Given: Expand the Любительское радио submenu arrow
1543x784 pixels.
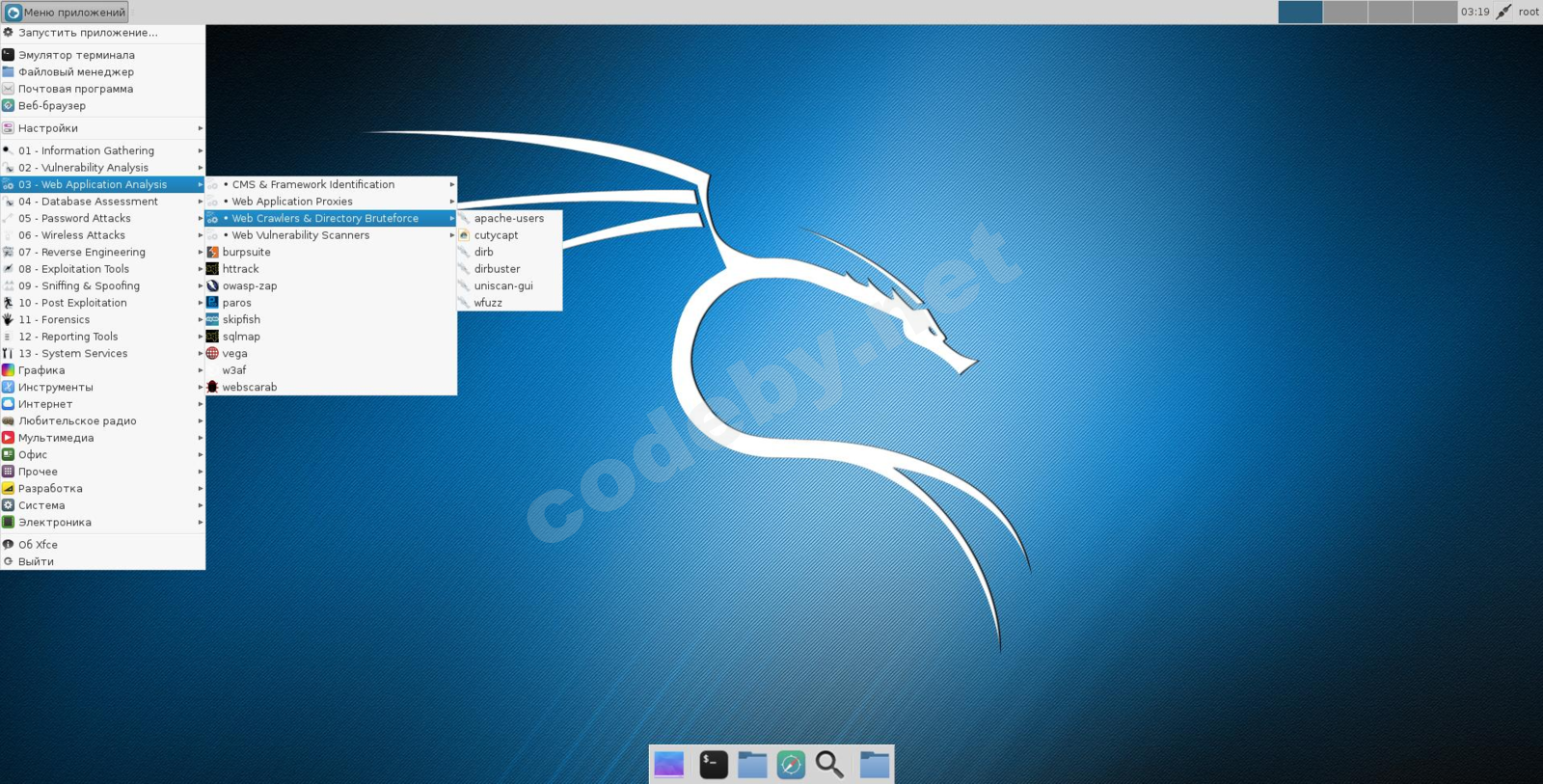Looking at the screenshot, I should click(x=201, y=420).
